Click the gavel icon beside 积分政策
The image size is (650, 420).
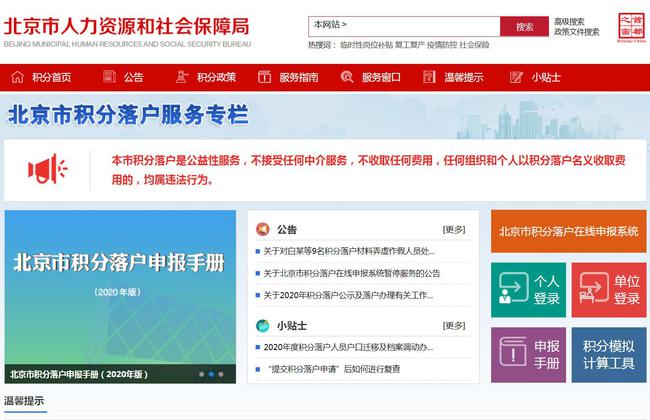[182, 77]
